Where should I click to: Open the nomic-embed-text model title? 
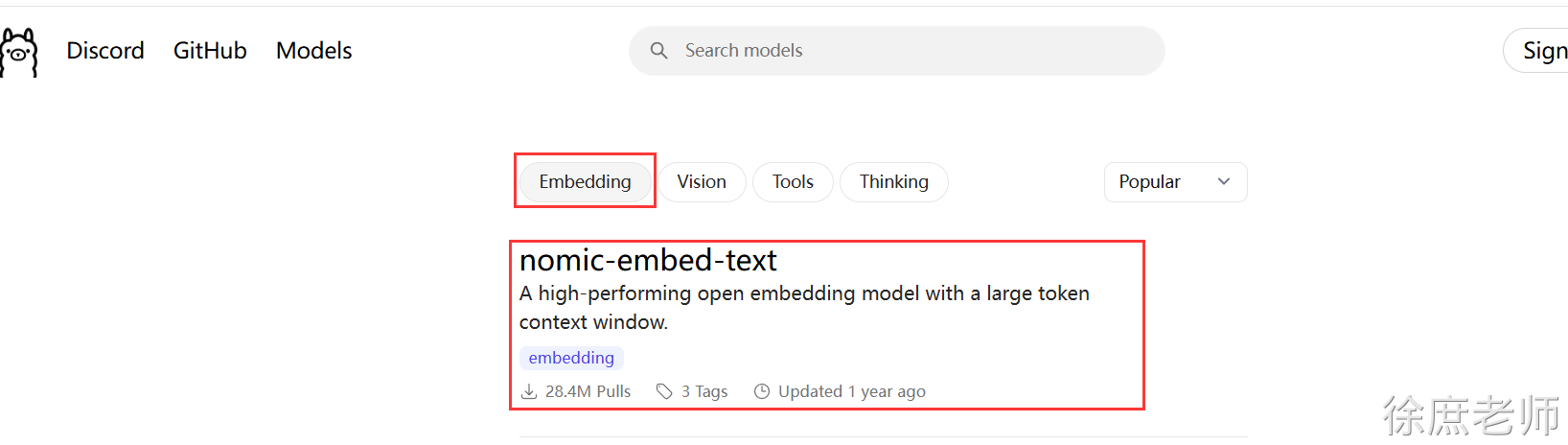[648, 261]
